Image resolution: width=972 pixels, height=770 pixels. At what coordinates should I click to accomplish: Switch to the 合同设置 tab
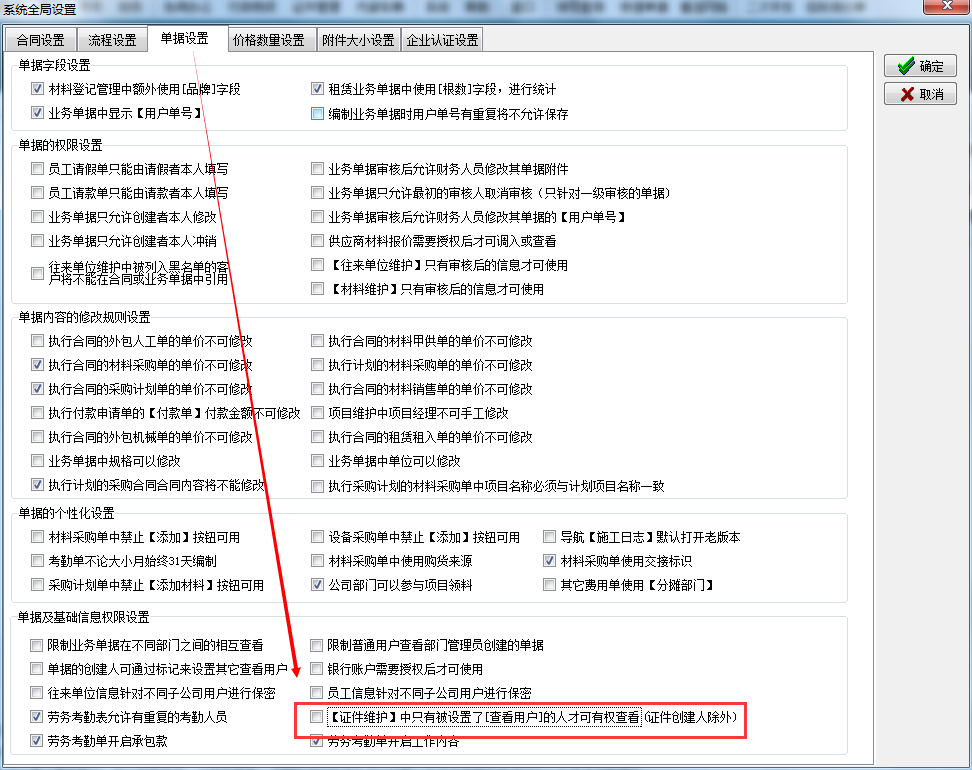coord(40,41)
